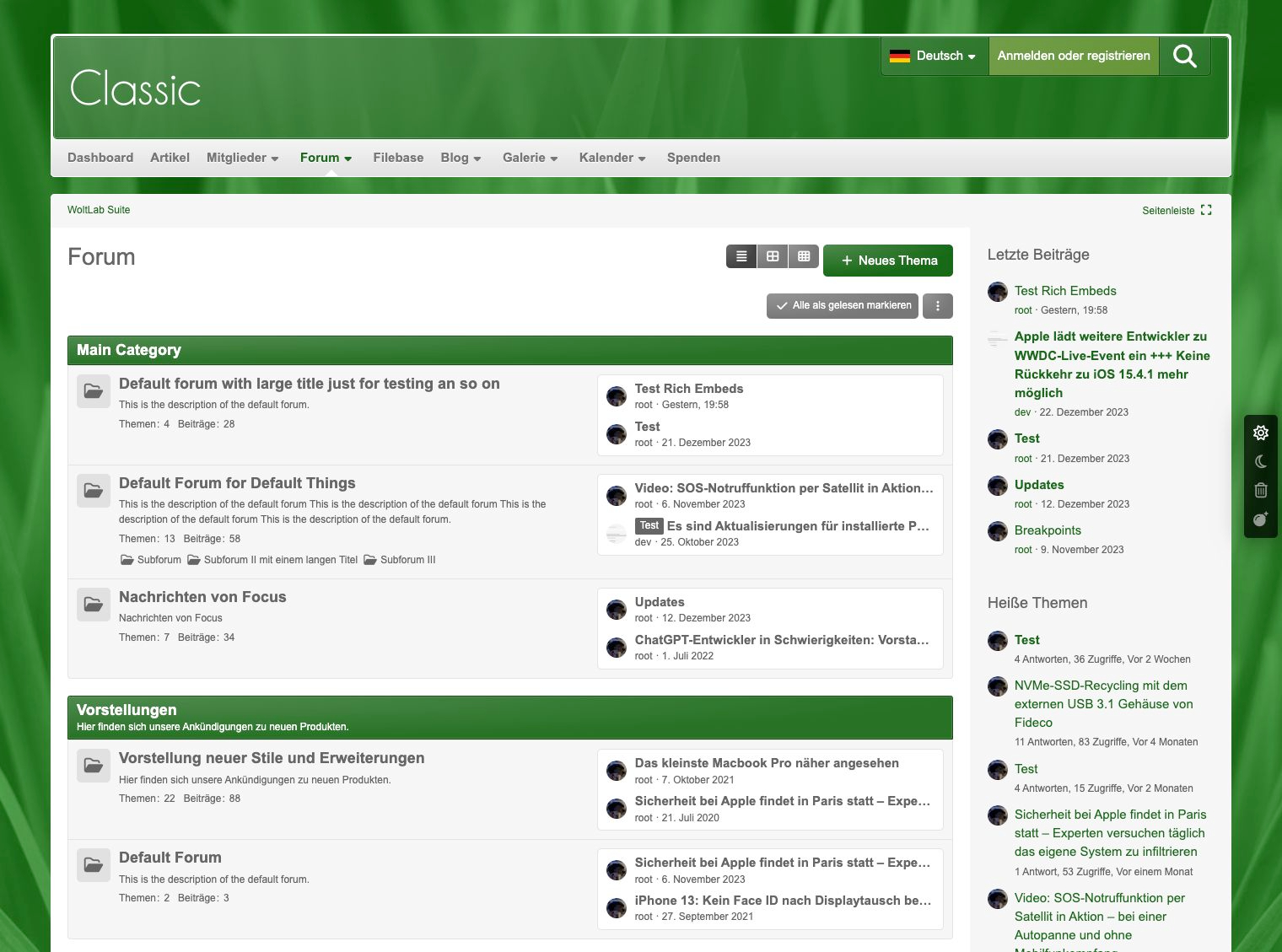Viewport: 1282px width, 952px height.
Task: Open the three-dot more options button
Action: click(938, 306)
